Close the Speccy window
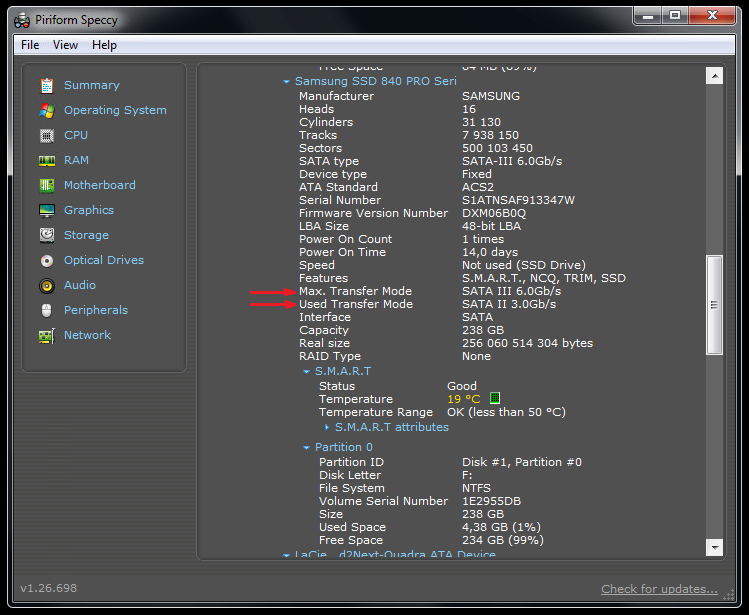Image resolution: width=749 pixels, height=615 pixels. 712,16
